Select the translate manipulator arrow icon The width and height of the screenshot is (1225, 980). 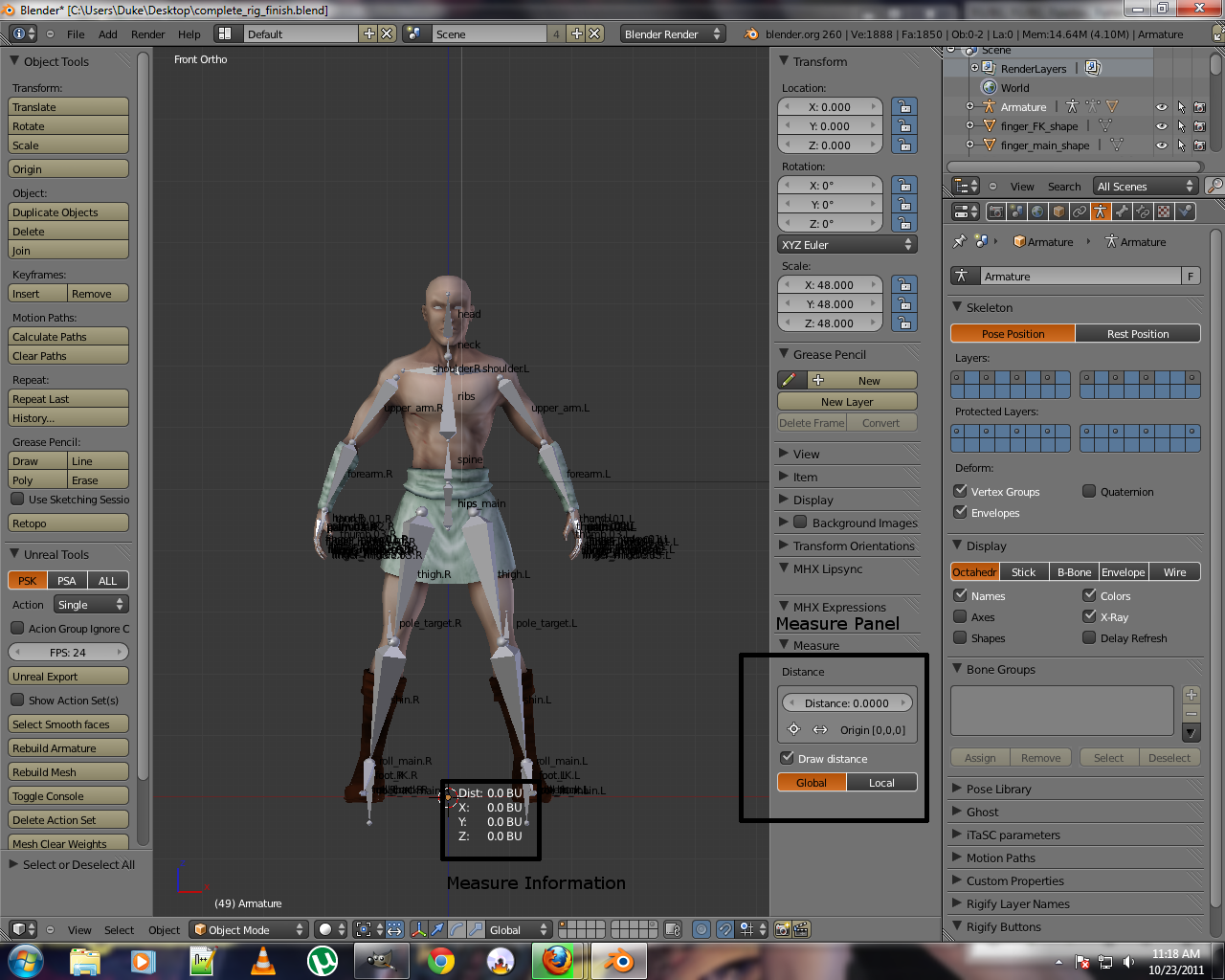(437, 929)
